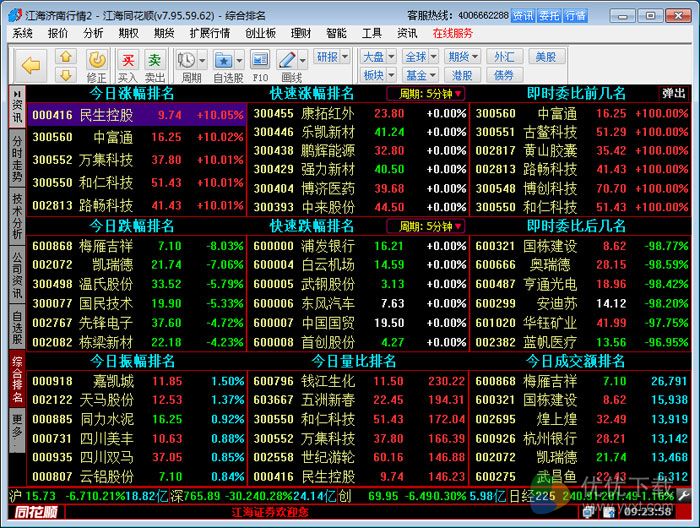Open the F10 company info icon

click(x=260, y=60)
